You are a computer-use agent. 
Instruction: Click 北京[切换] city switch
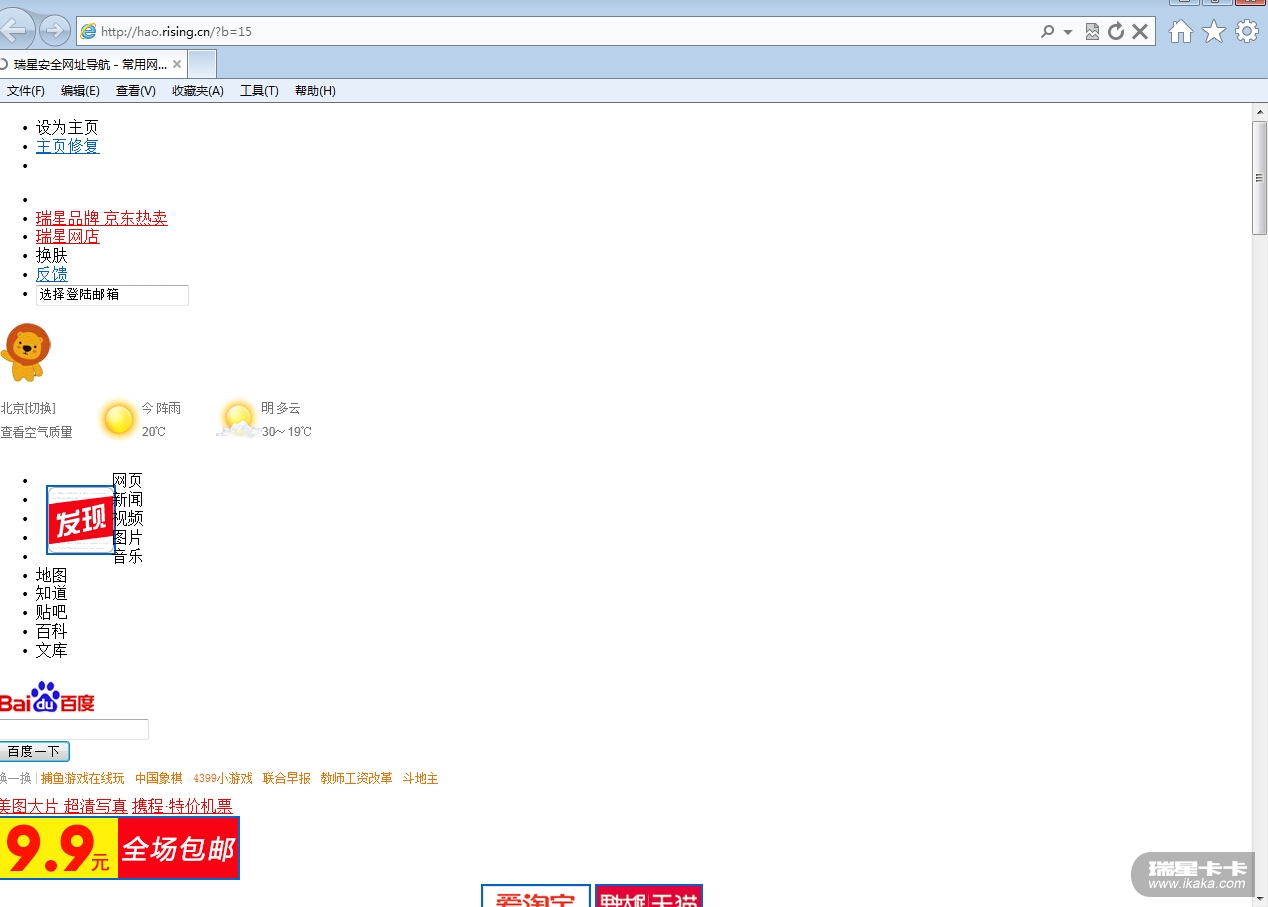coord(28,408)
